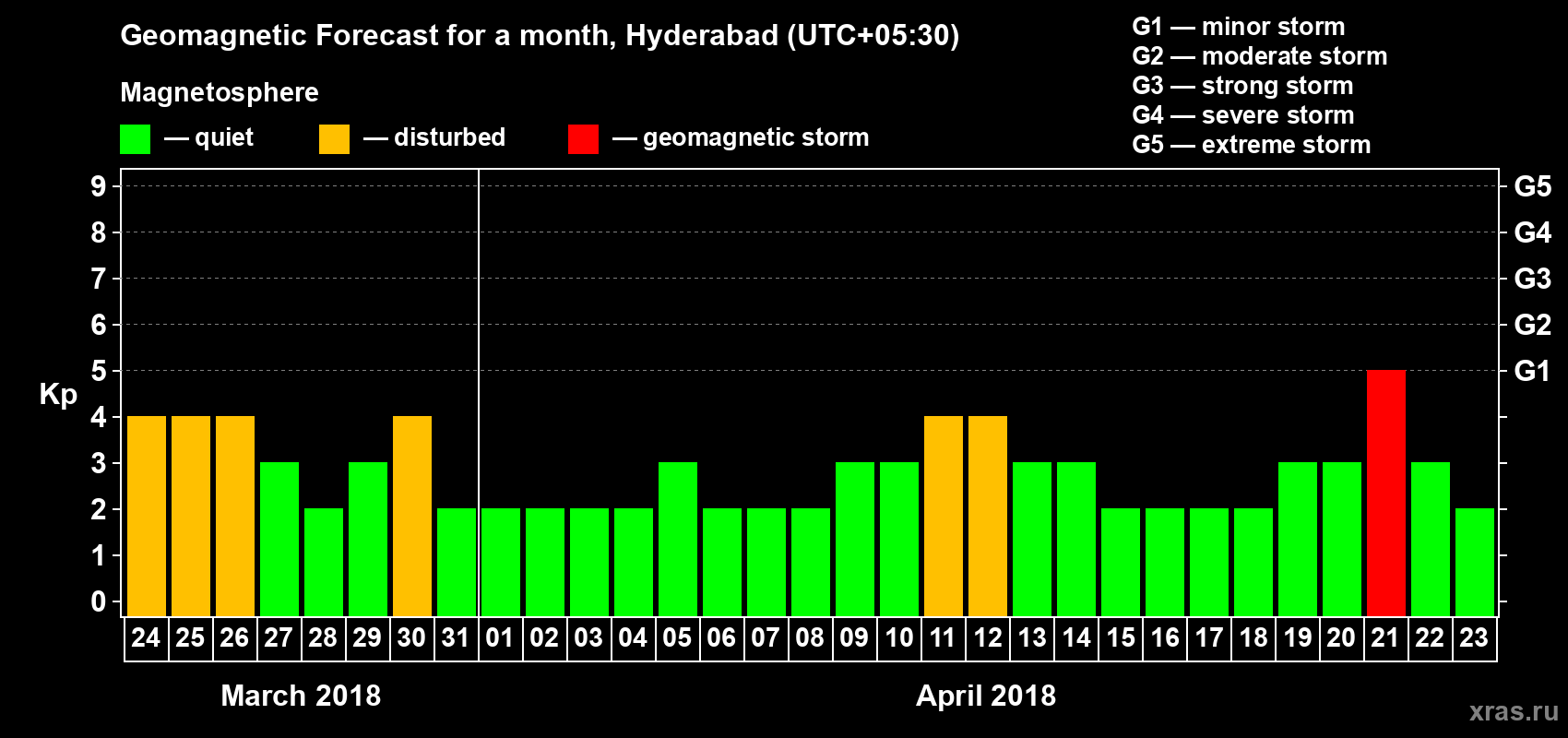The height and width of the screenshot is (738, 1568).
Task: Select the green bar for April 05
Action: tap(678, 540)
